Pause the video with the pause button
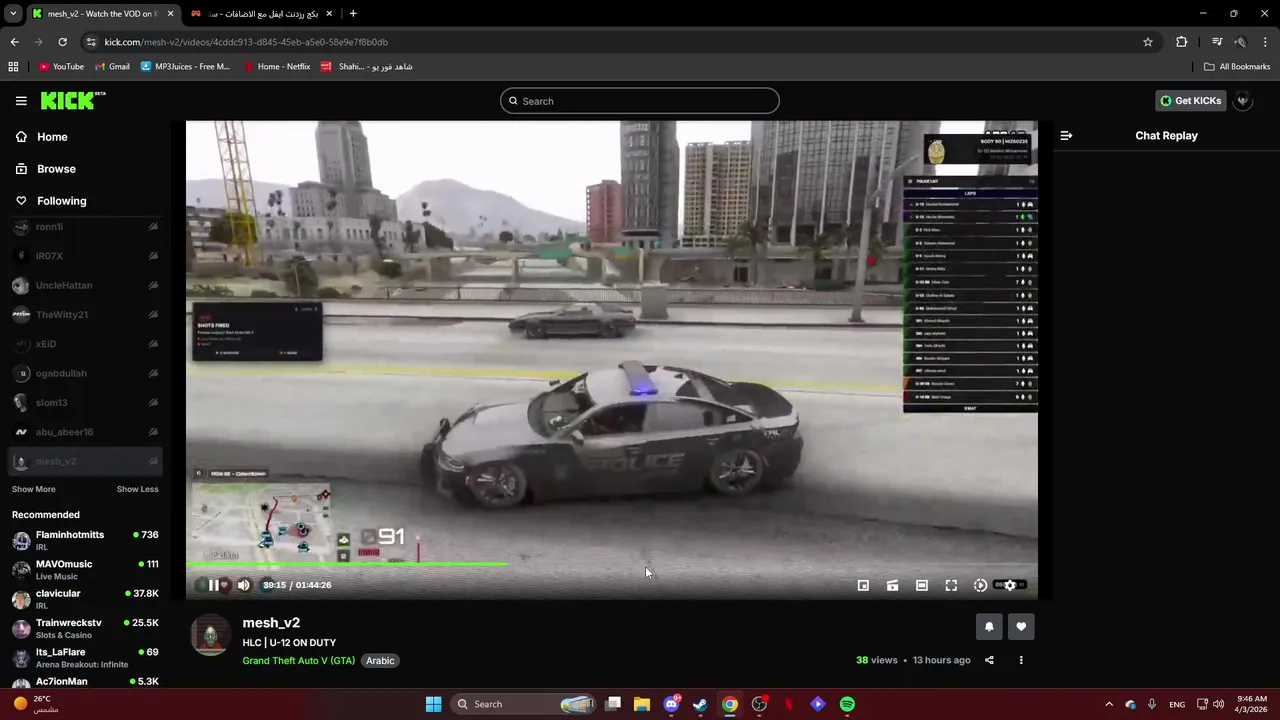 coord(213,585)
